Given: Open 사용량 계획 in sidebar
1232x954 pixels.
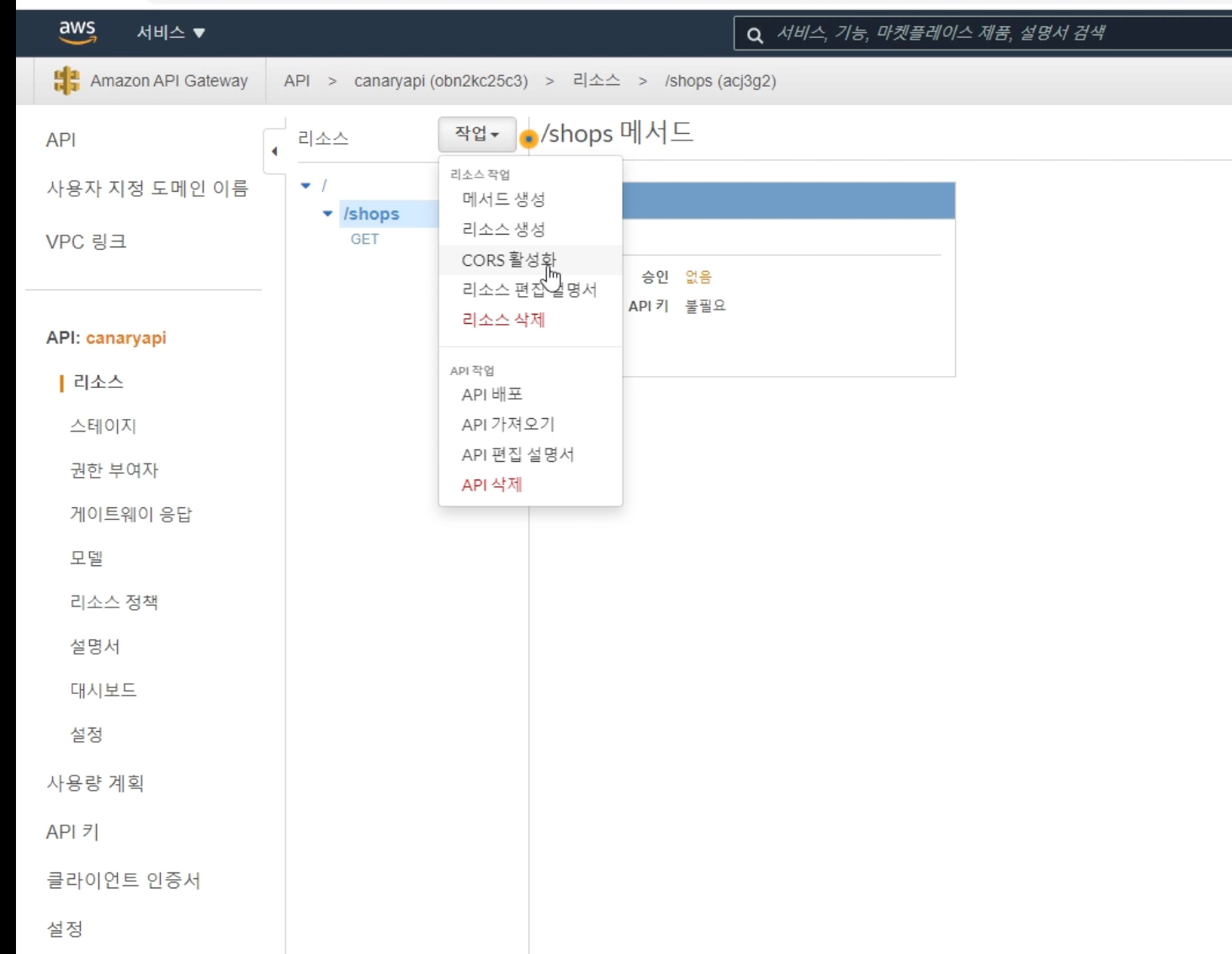Looking at the screenshot, I should point(95,783).
